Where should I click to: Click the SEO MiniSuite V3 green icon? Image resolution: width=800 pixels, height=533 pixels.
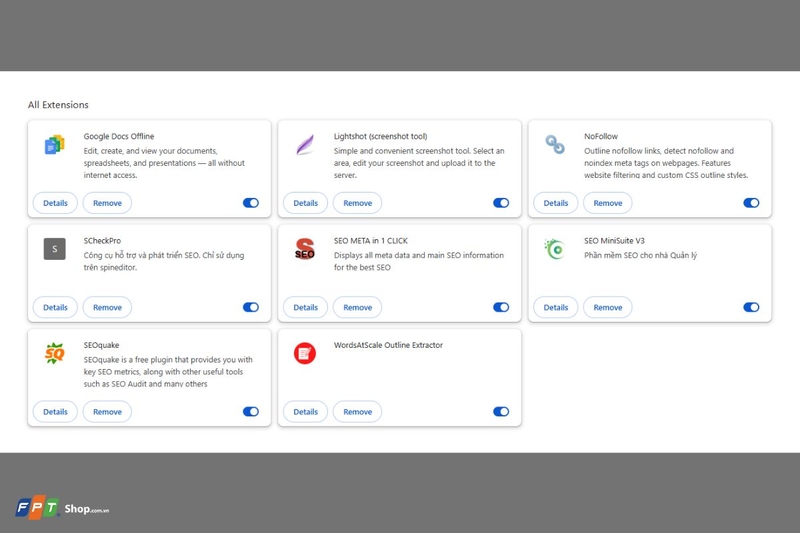555,249
